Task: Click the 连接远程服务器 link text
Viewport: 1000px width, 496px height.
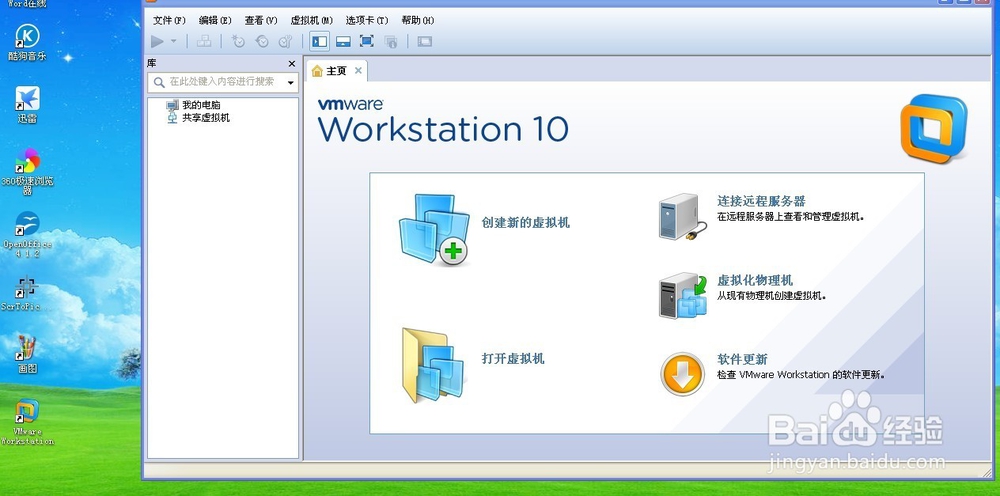Action: 761,201
